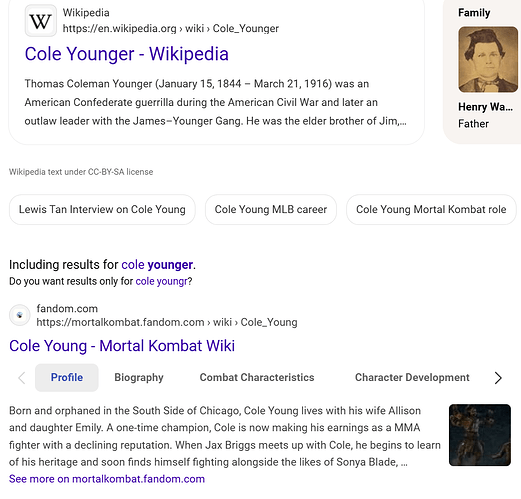Open the Mortal Kombat Cole Young thumbnail image
This screenshot has width=521, height=499.
pyautogui.click(x=480, y=435)
